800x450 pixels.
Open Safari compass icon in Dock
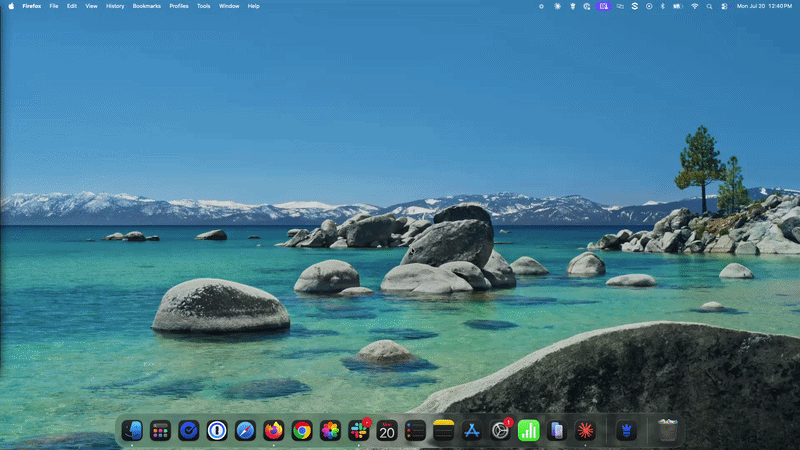coord(245,431)
